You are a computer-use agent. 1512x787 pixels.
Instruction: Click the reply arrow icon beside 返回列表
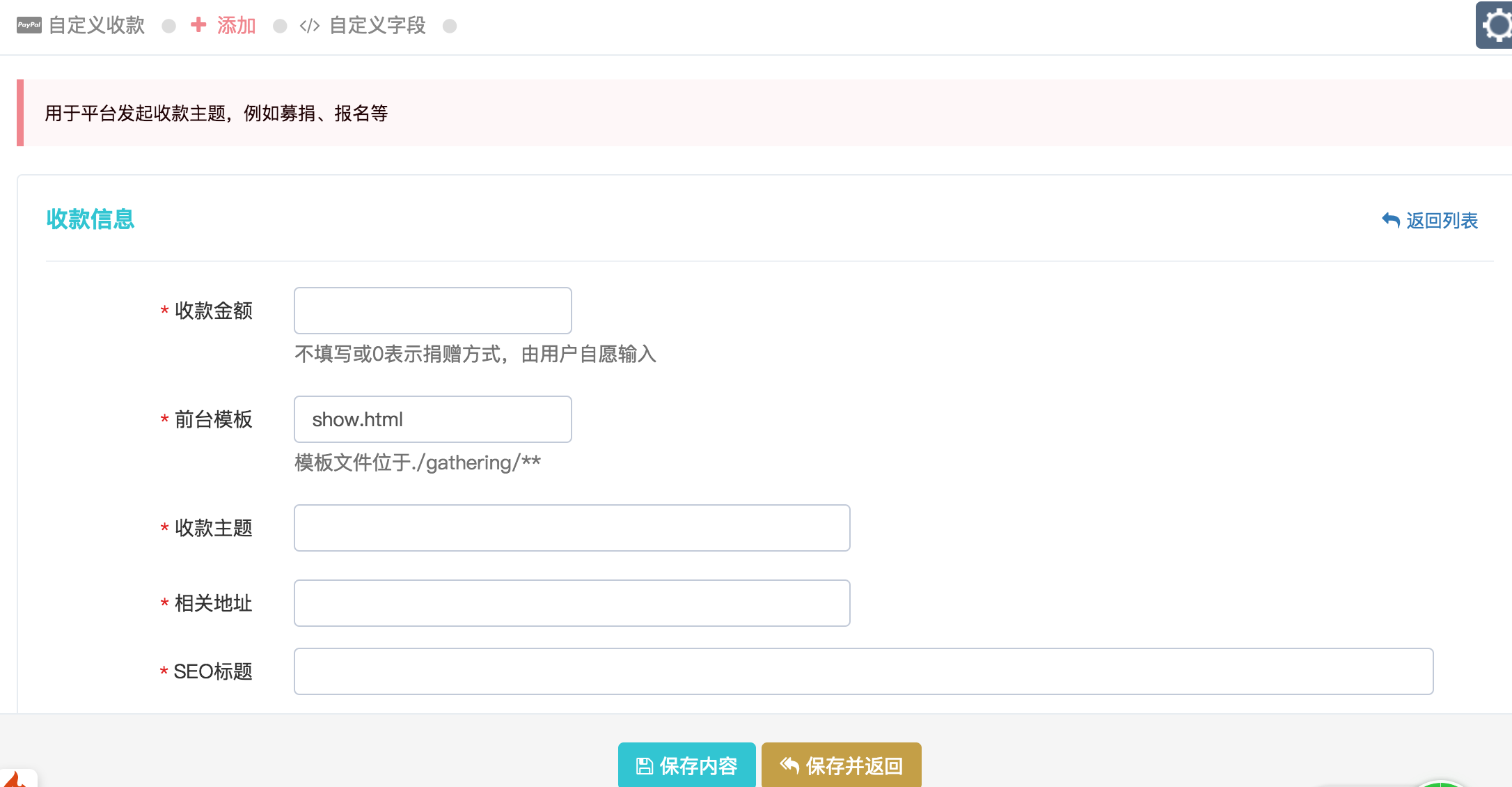coord(1391,220)
